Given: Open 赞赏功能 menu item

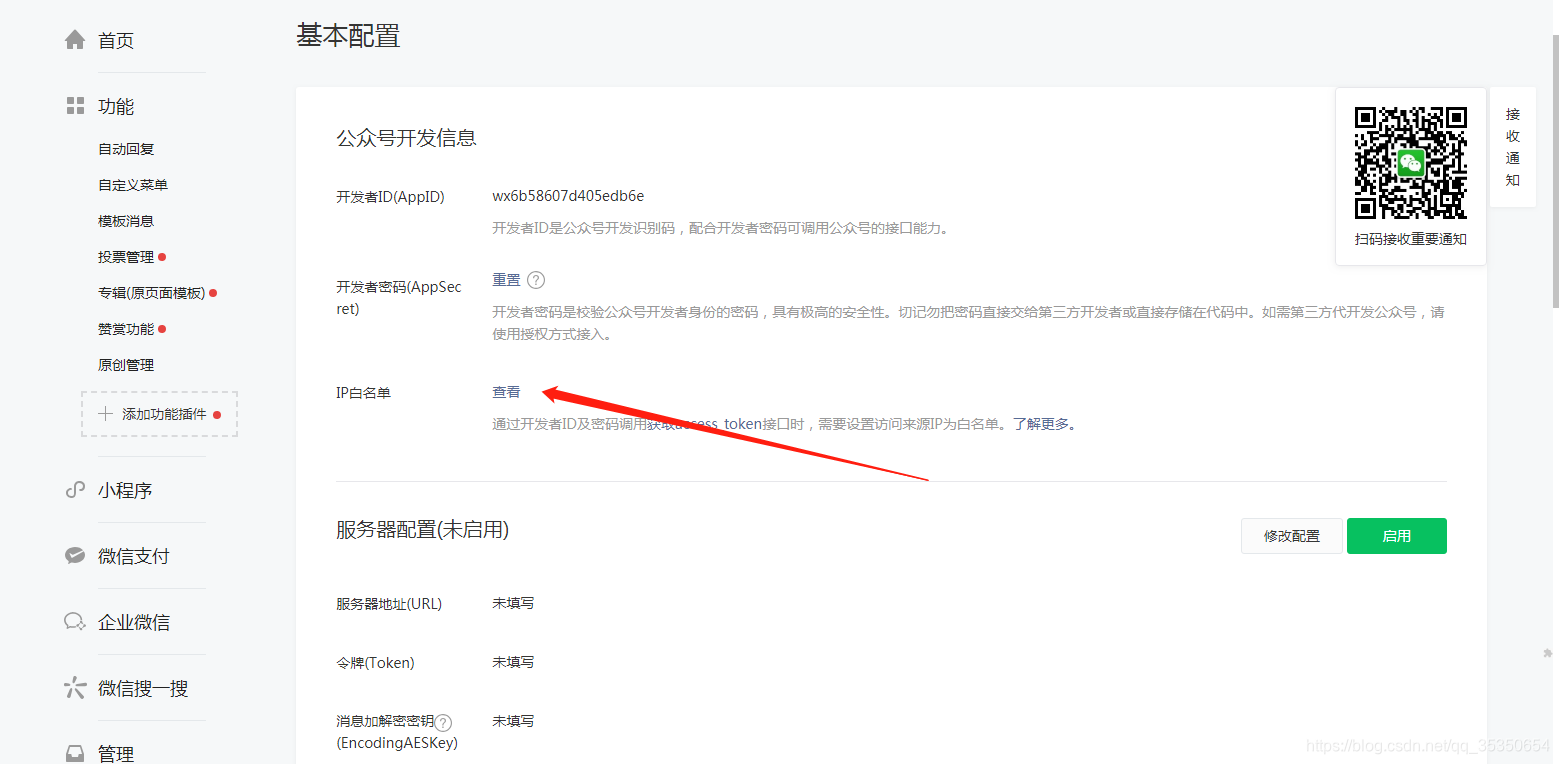Looking at the screenshot, I should coord(126,329).
